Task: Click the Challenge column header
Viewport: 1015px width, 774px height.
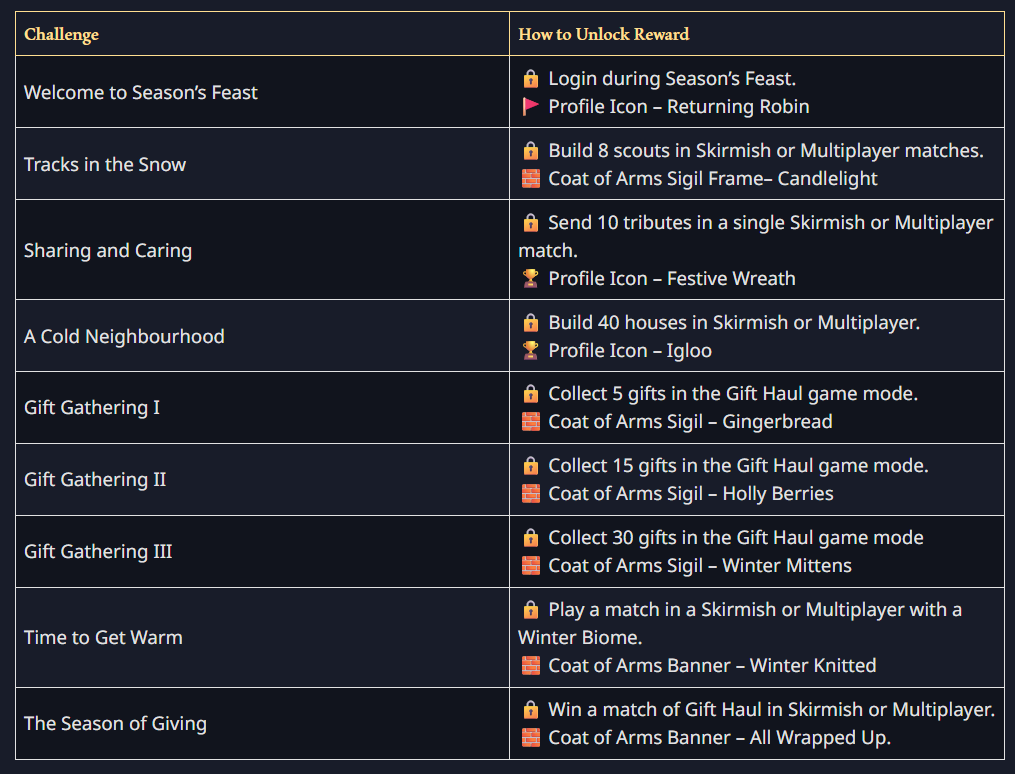Action: click(62, 35)
